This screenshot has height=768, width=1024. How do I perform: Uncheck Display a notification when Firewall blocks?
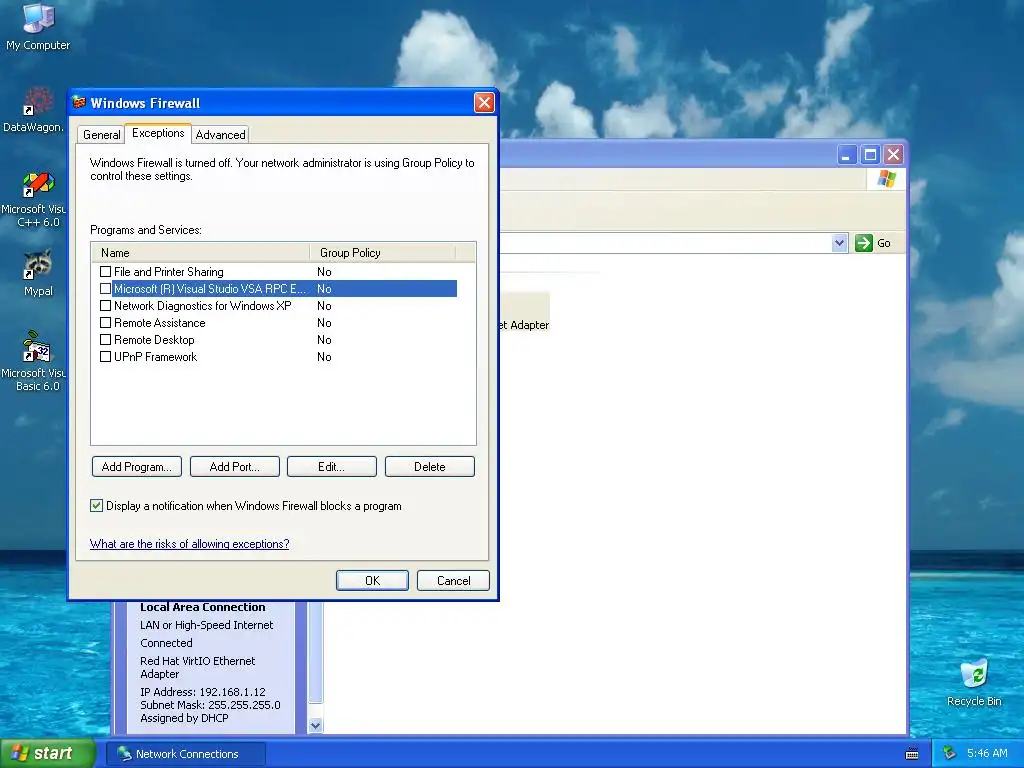tap(97, 505)
